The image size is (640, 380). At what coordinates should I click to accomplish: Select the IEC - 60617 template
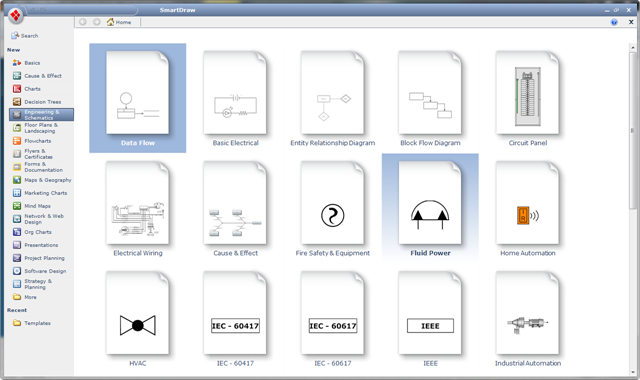coord(333,319)
